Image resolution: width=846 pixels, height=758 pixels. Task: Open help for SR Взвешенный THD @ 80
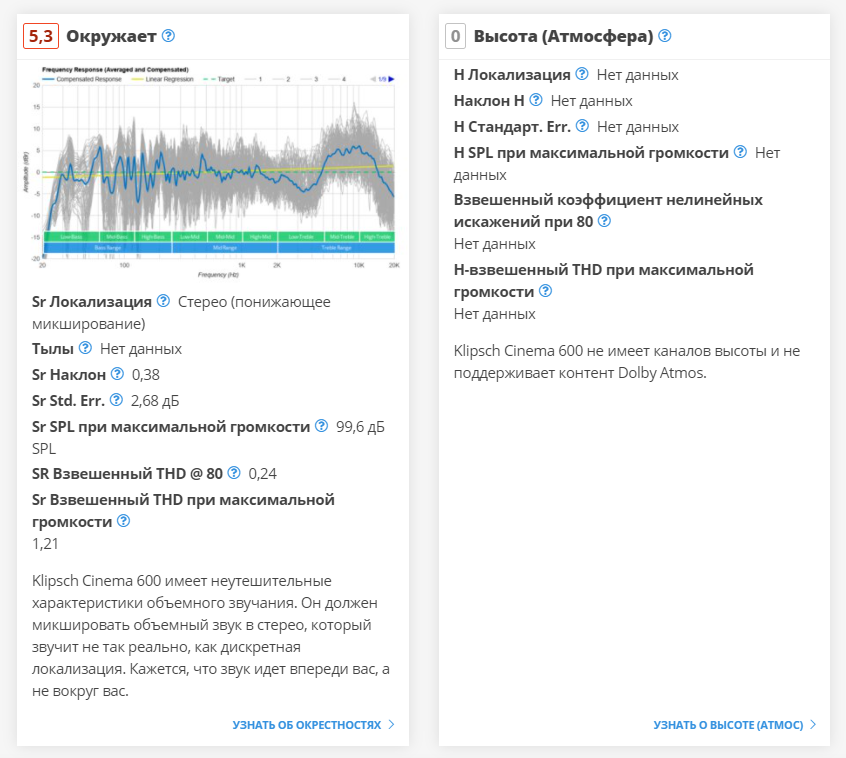(x=234, y=473)
